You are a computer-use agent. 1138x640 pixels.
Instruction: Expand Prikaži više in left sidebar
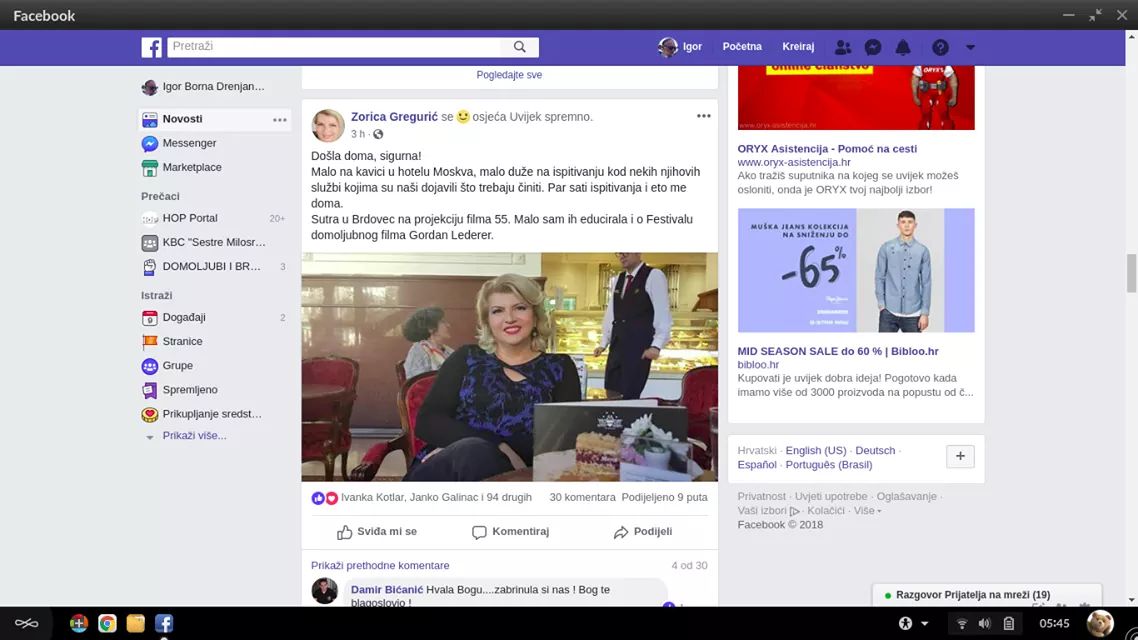tap(194, 436)
